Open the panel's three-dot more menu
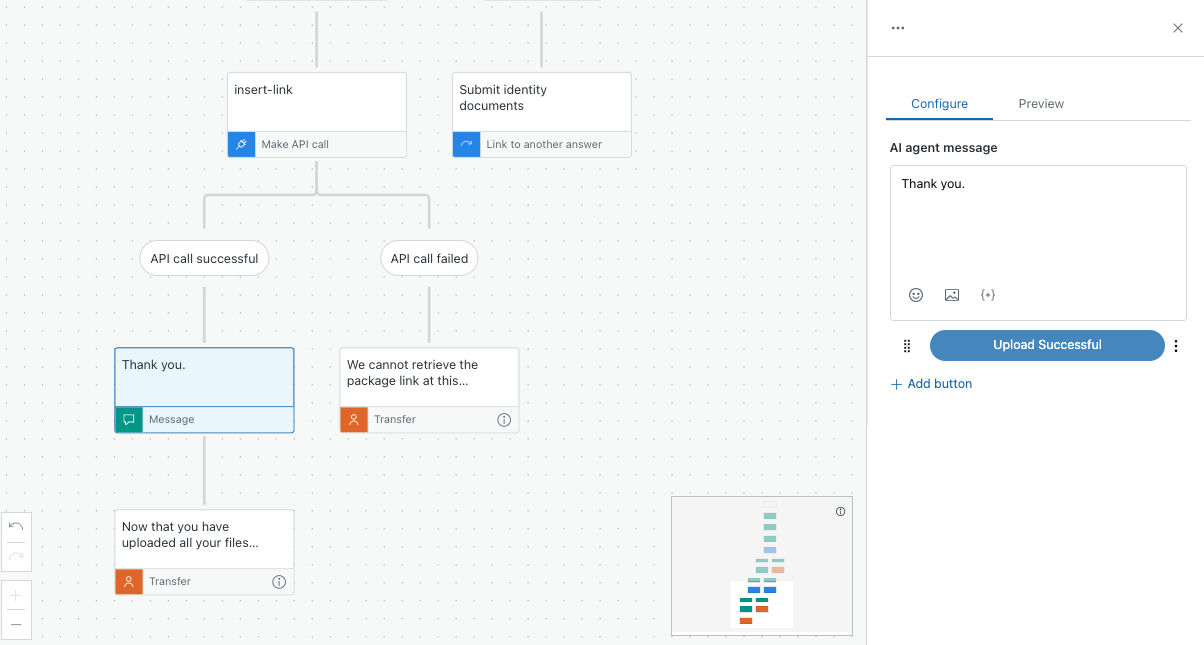1204x645 pixels. [897, 28]
